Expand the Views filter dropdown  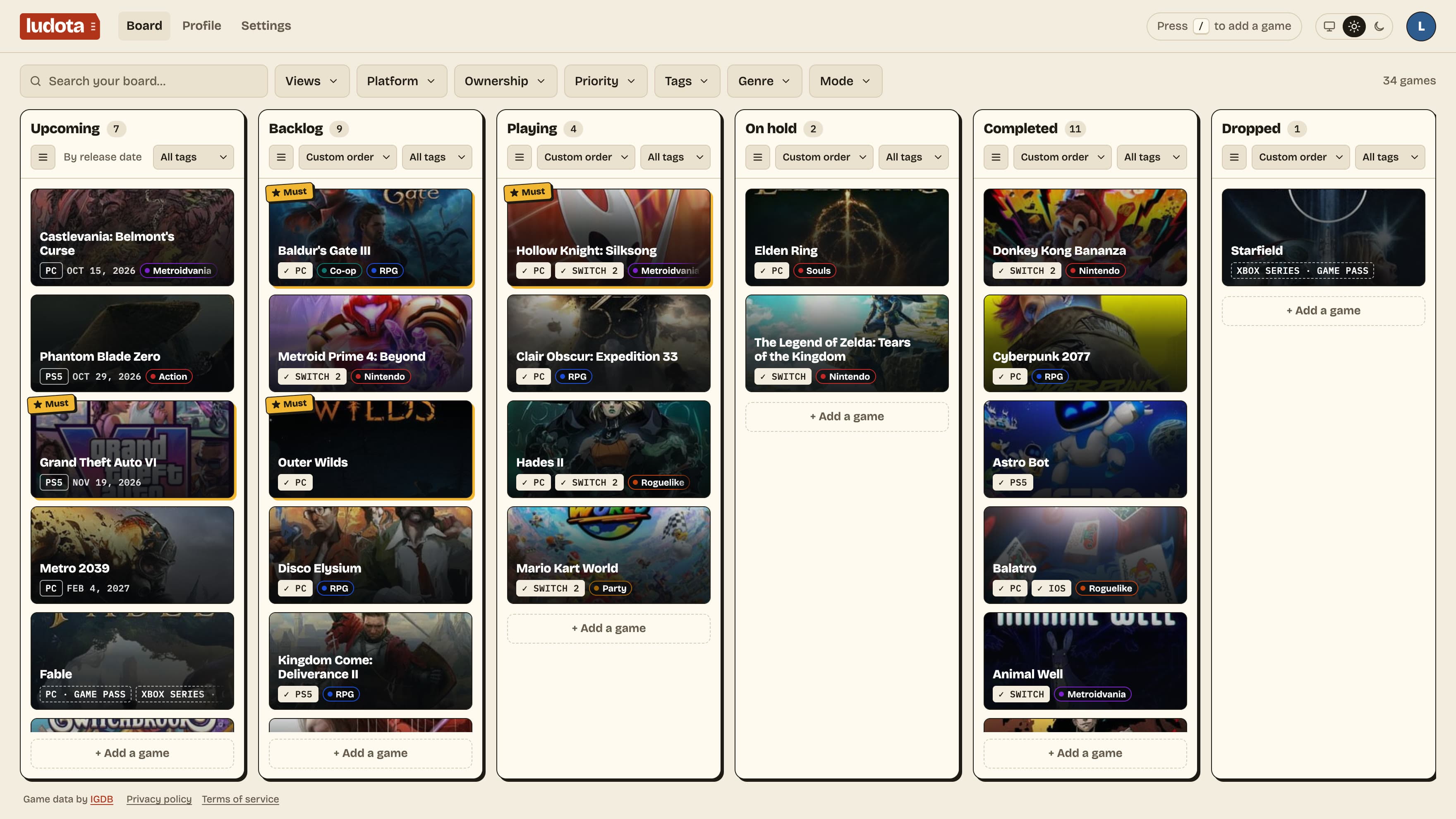(311, 81)
